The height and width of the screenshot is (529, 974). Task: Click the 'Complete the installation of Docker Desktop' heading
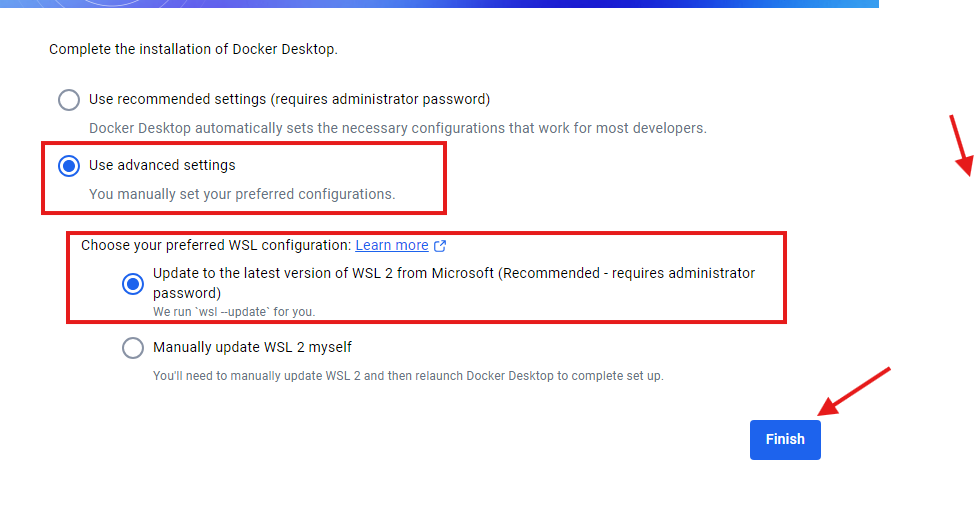point(193,49)
